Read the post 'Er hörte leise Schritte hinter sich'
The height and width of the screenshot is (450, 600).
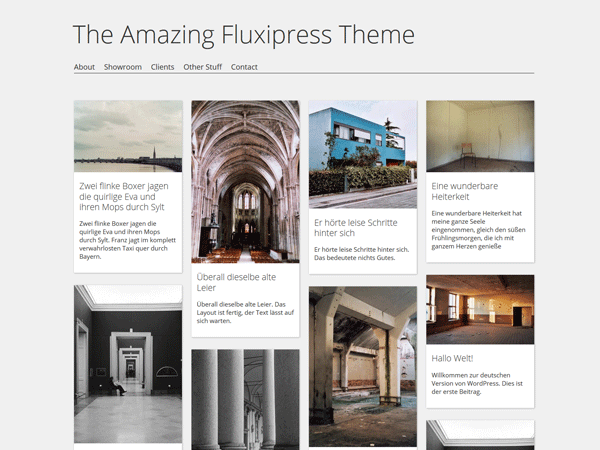coord(355,228)
